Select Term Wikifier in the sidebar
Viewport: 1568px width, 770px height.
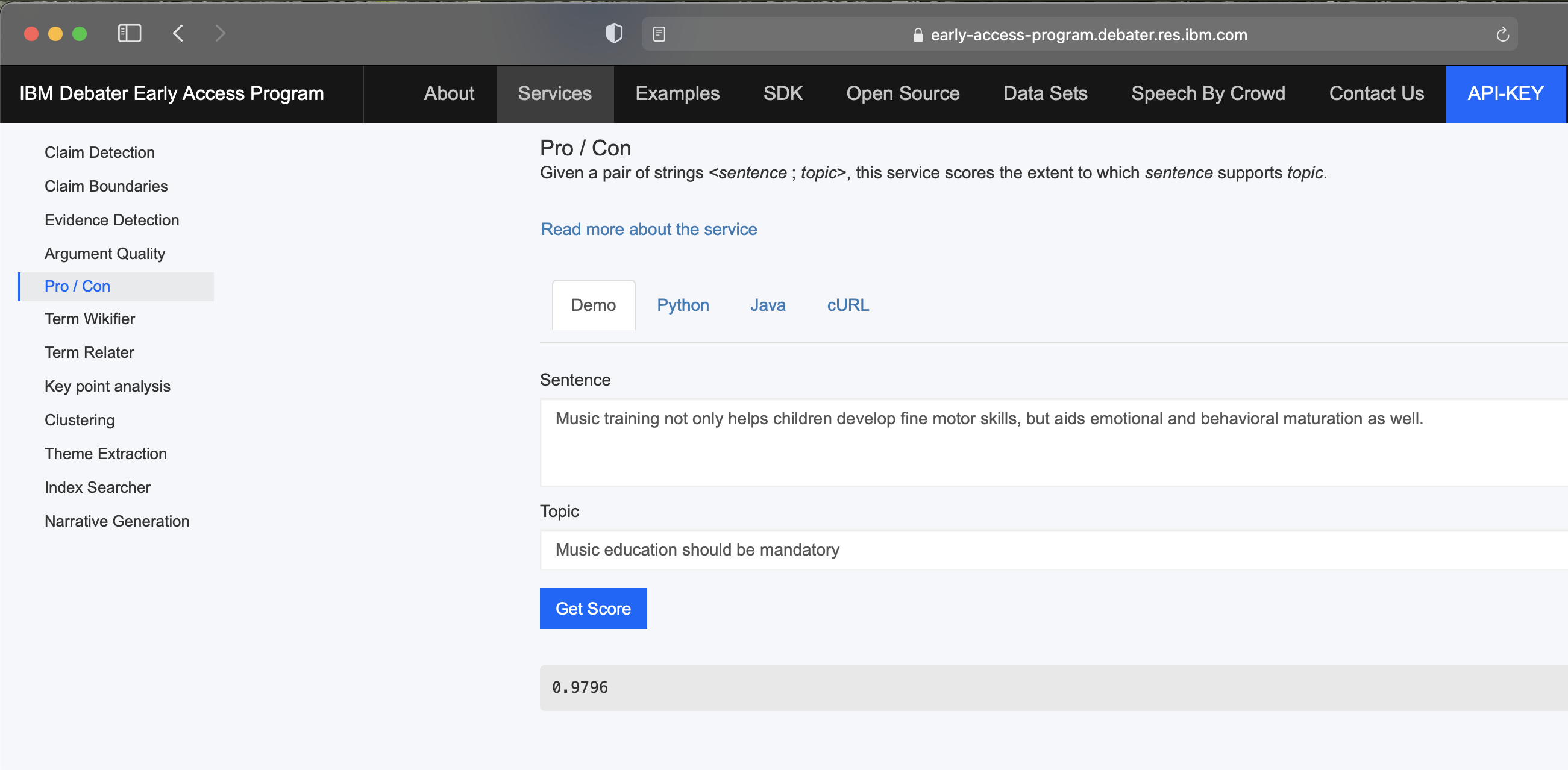coord(89,319)
